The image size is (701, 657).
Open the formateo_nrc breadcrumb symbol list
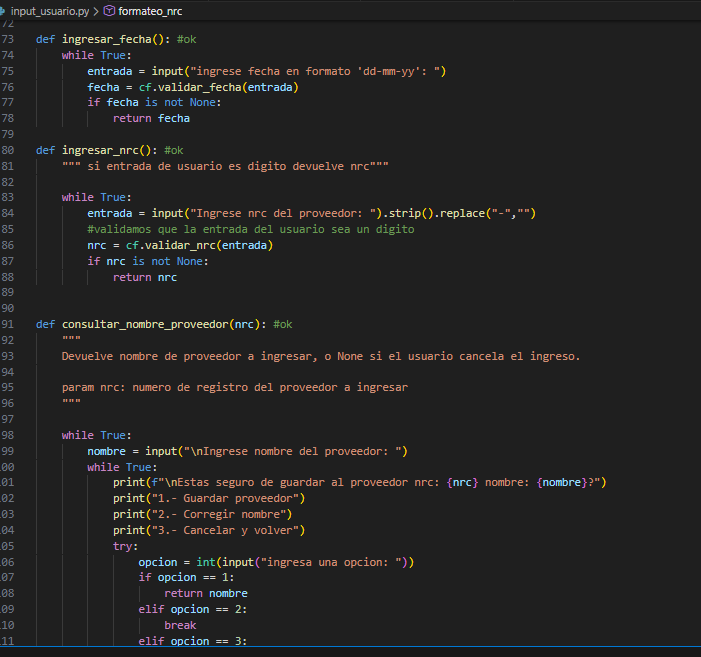[x=150, y=10]
